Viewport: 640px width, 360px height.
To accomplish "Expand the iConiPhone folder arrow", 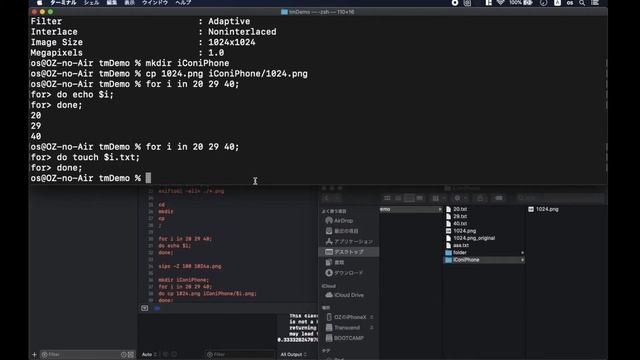I will coord(522,260).
